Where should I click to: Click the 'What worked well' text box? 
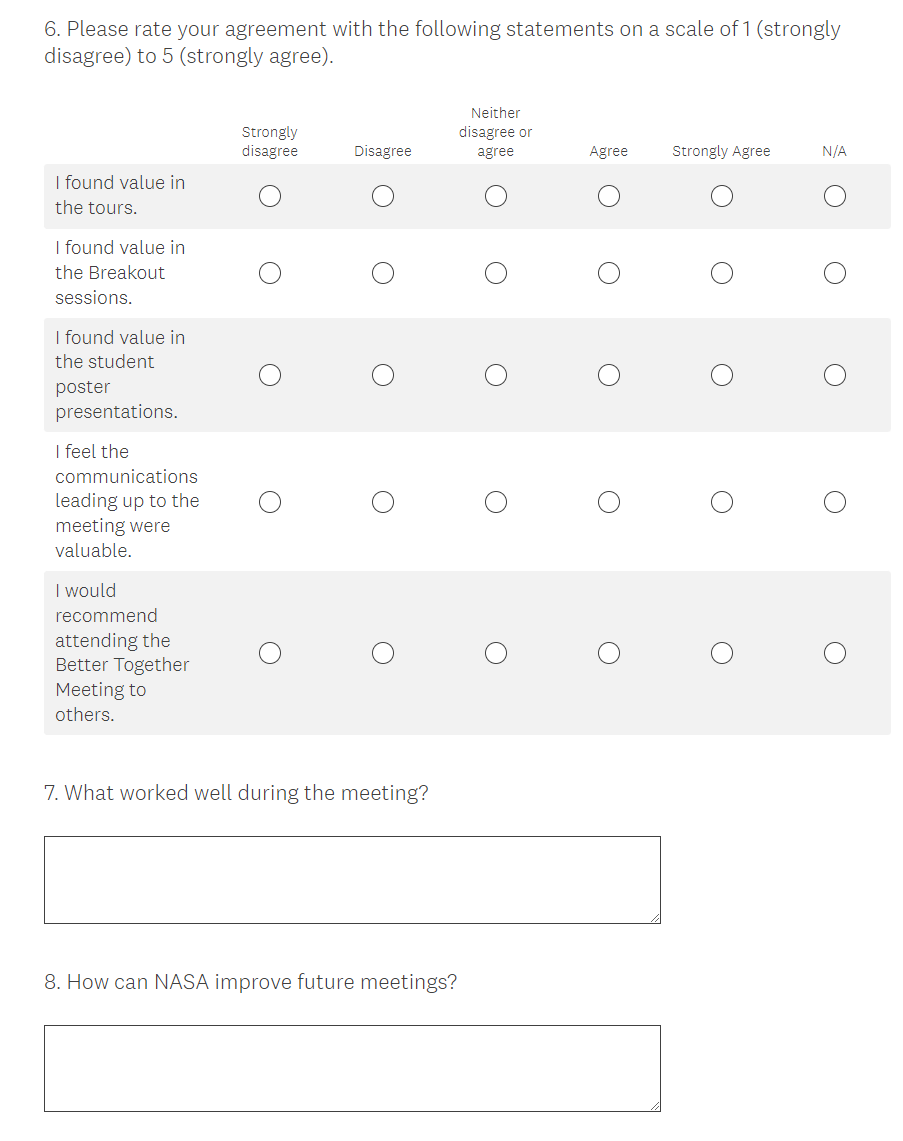click(352, 879)
